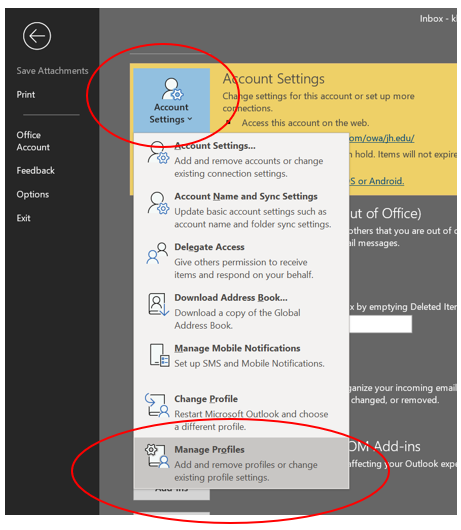461x530 pixels.
Task: Click the Delegate Access people icon
Action: (x=157, y=253)
